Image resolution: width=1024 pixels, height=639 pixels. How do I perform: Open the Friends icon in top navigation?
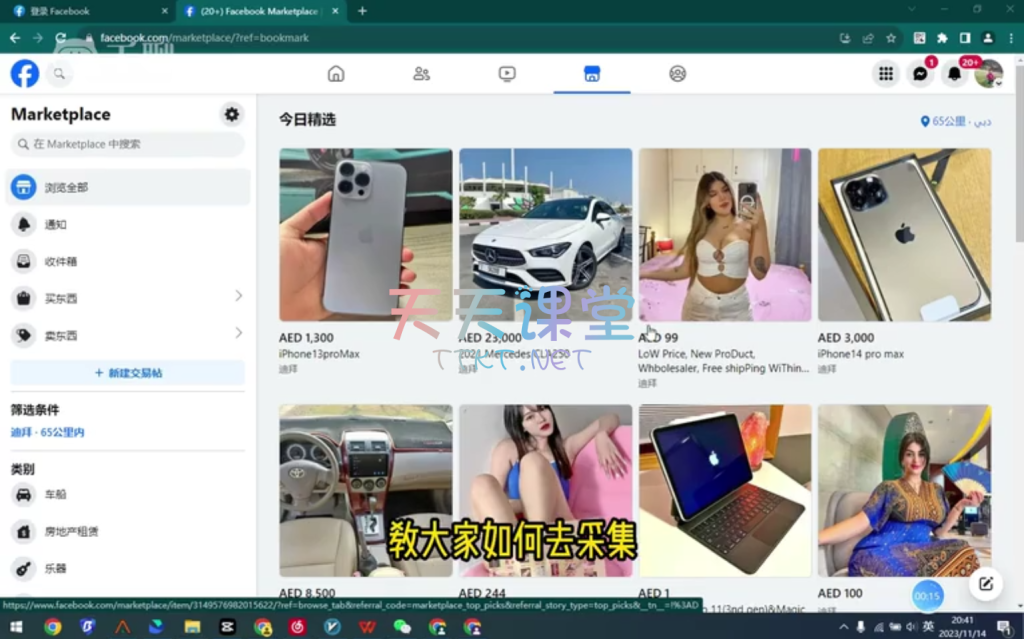click(x=421, y=73)
